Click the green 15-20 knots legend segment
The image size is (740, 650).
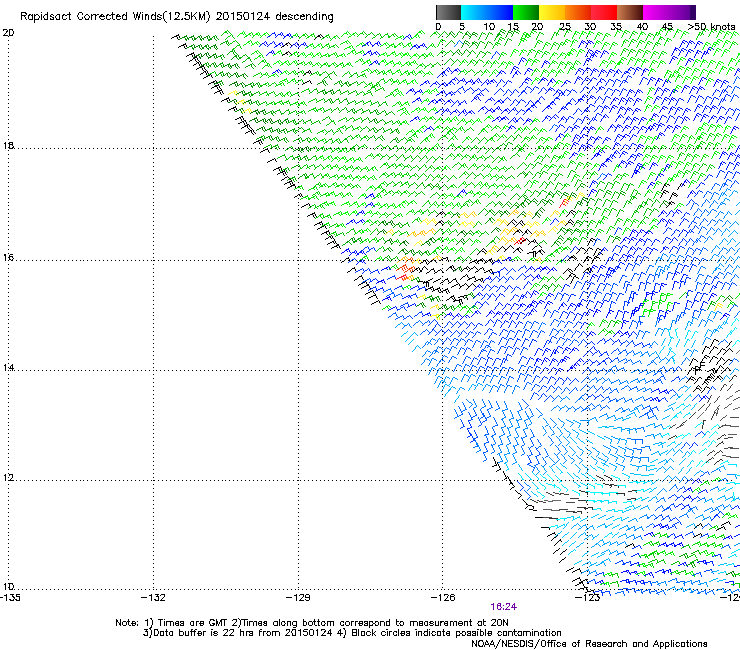click(526, 12)
